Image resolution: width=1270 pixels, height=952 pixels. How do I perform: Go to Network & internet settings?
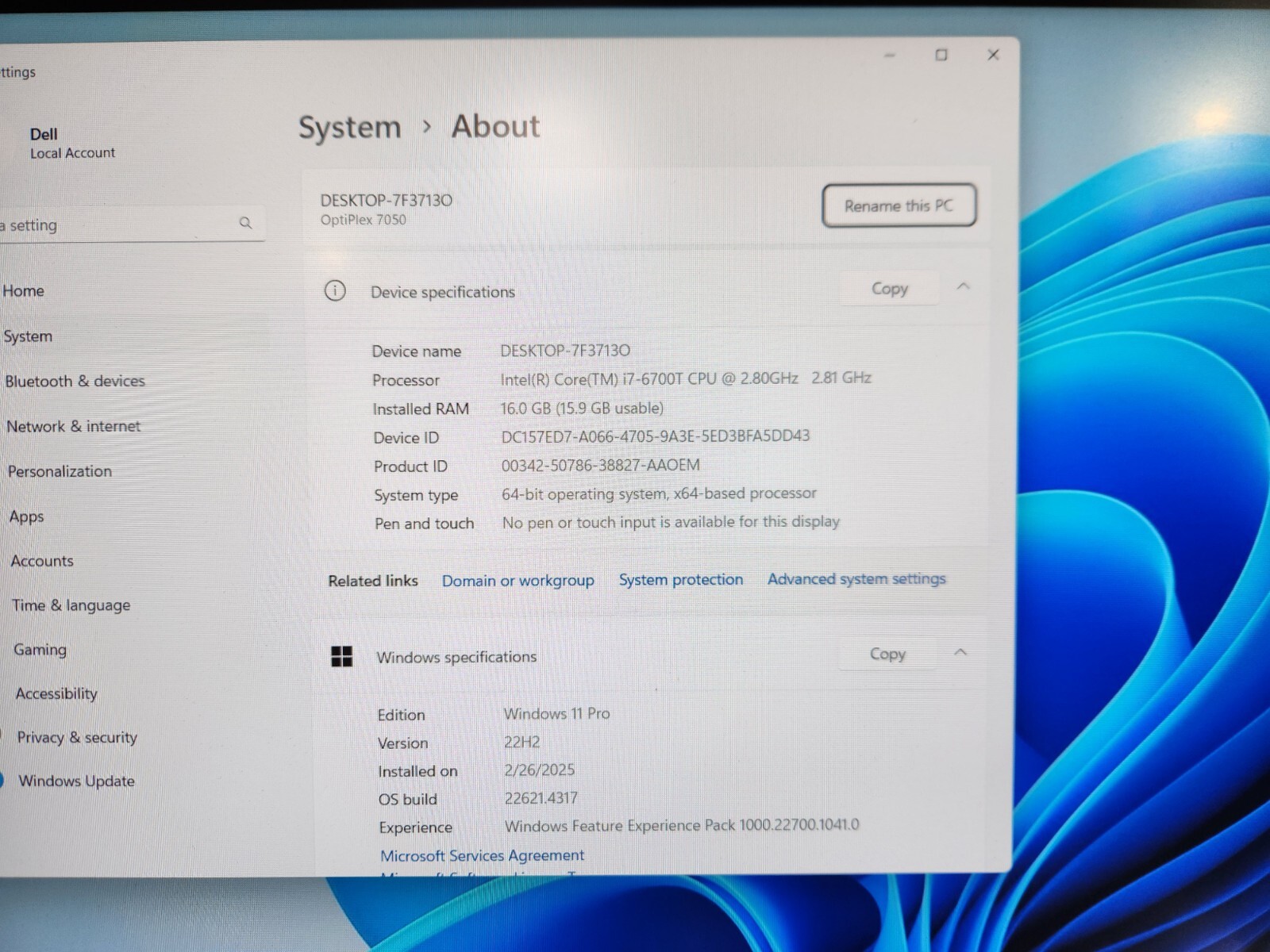coord(74,426)
